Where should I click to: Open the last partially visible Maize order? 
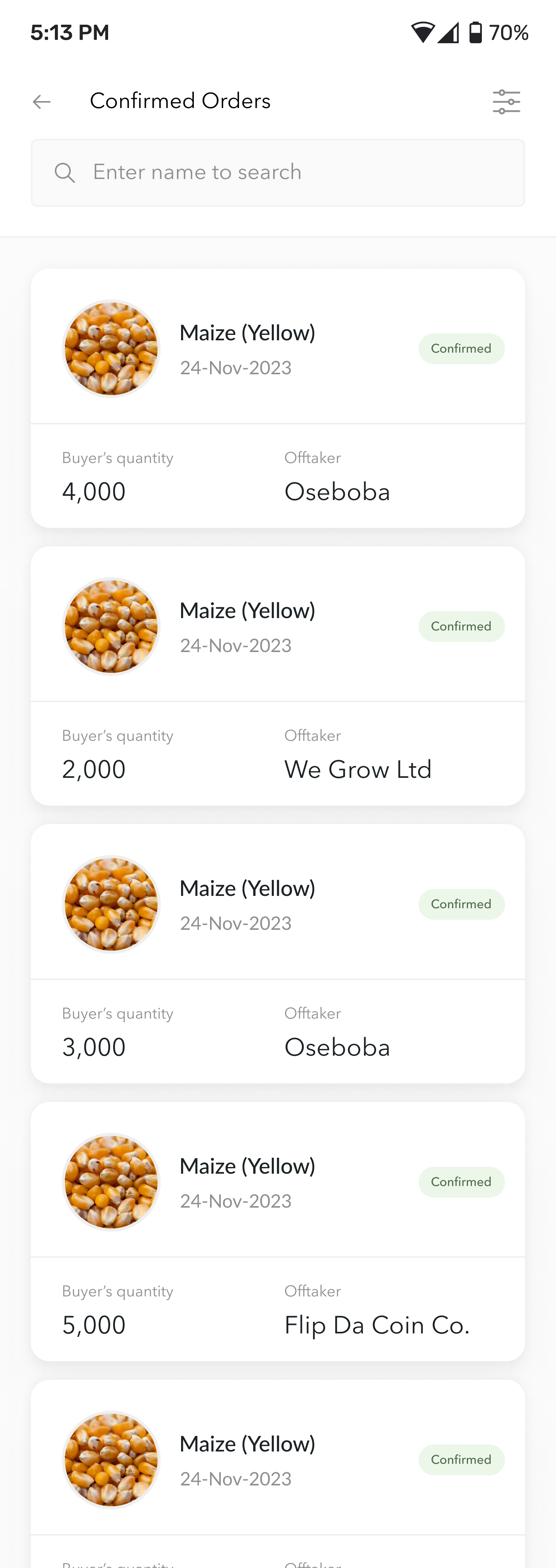point(278,1473)
